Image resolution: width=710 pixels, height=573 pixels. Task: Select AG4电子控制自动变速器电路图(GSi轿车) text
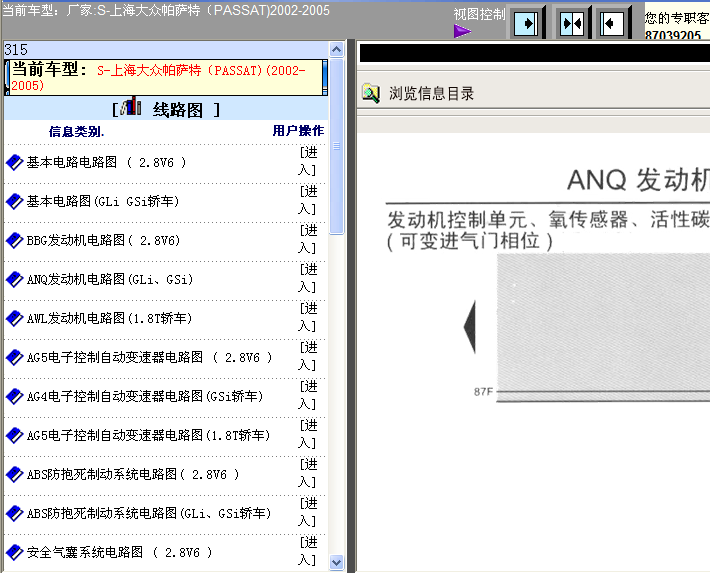[x=145, y=396]
